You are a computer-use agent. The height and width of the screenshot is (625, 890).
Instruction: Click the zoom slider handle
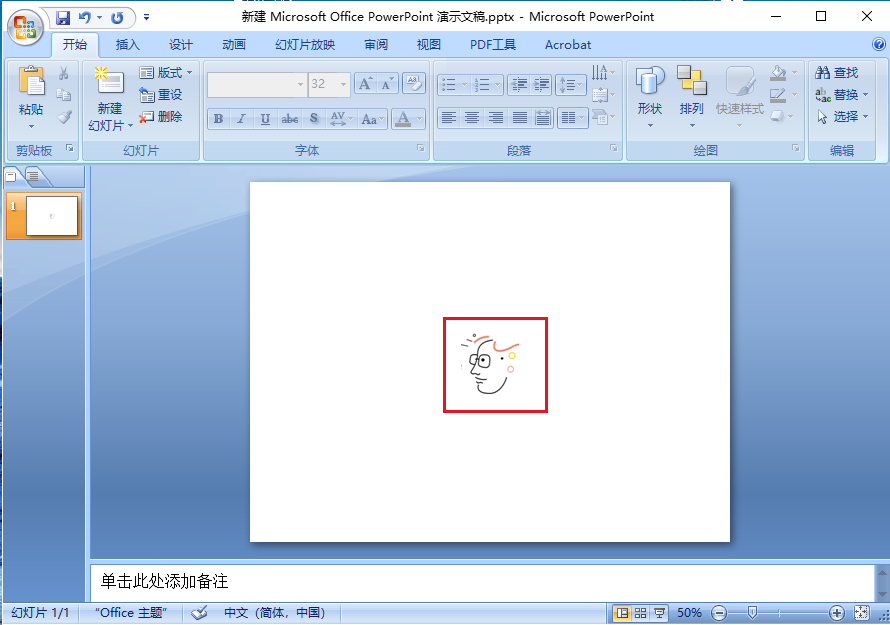pyautogui.click(x=752, y=613)
